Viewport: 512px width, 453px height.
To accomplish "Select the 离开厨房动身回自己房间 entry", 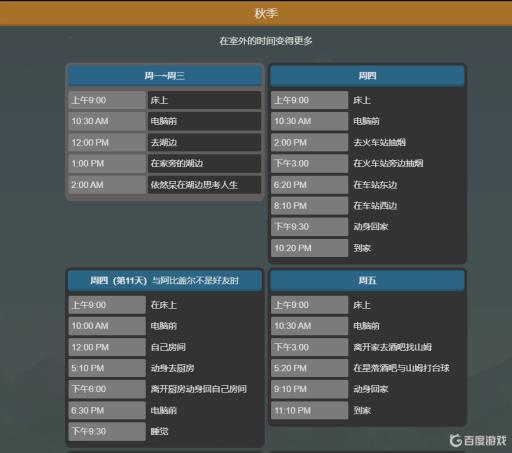I will (x=199, y=389).
